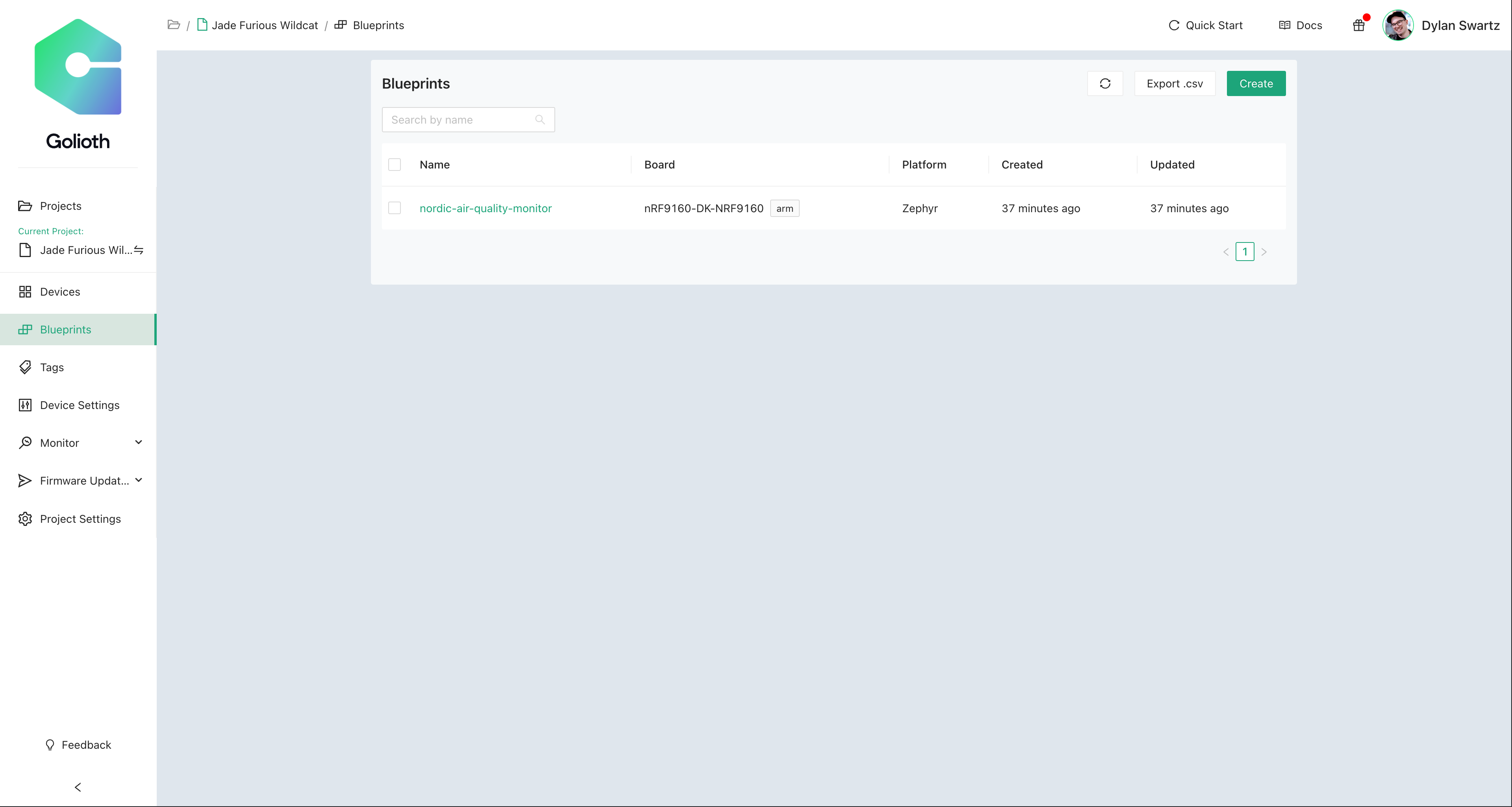Go to next page arrow
Image resolution: width=1512 pixels, height=807 pixels.
coord(1264,252)
